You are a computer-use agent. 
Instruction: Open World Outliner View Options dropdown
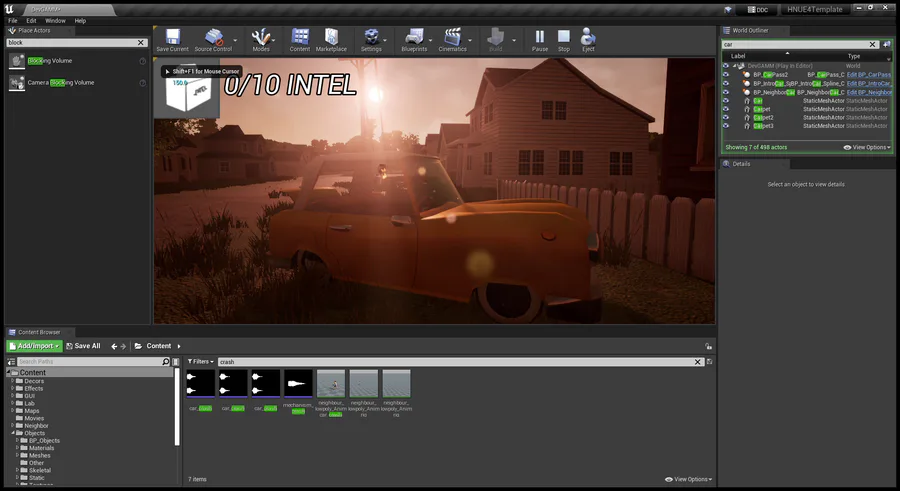867,148
